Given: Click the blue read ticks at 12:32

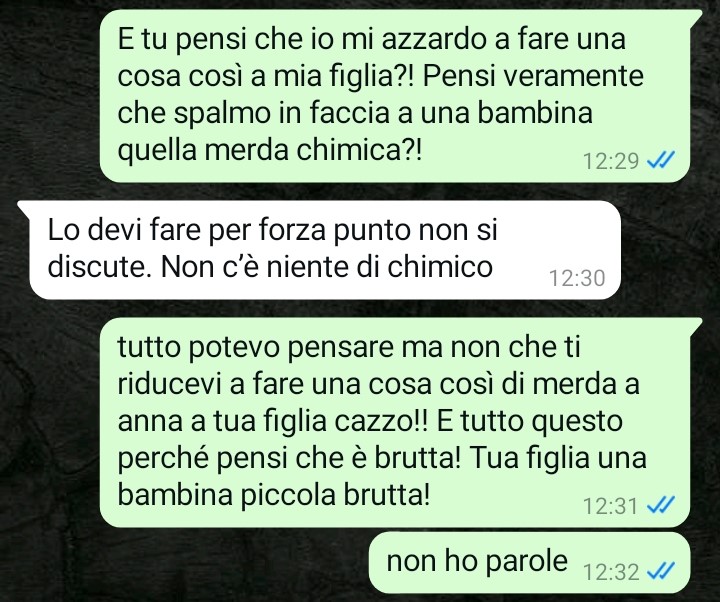Looking at the screenshot, I should [x=660, y=572].
